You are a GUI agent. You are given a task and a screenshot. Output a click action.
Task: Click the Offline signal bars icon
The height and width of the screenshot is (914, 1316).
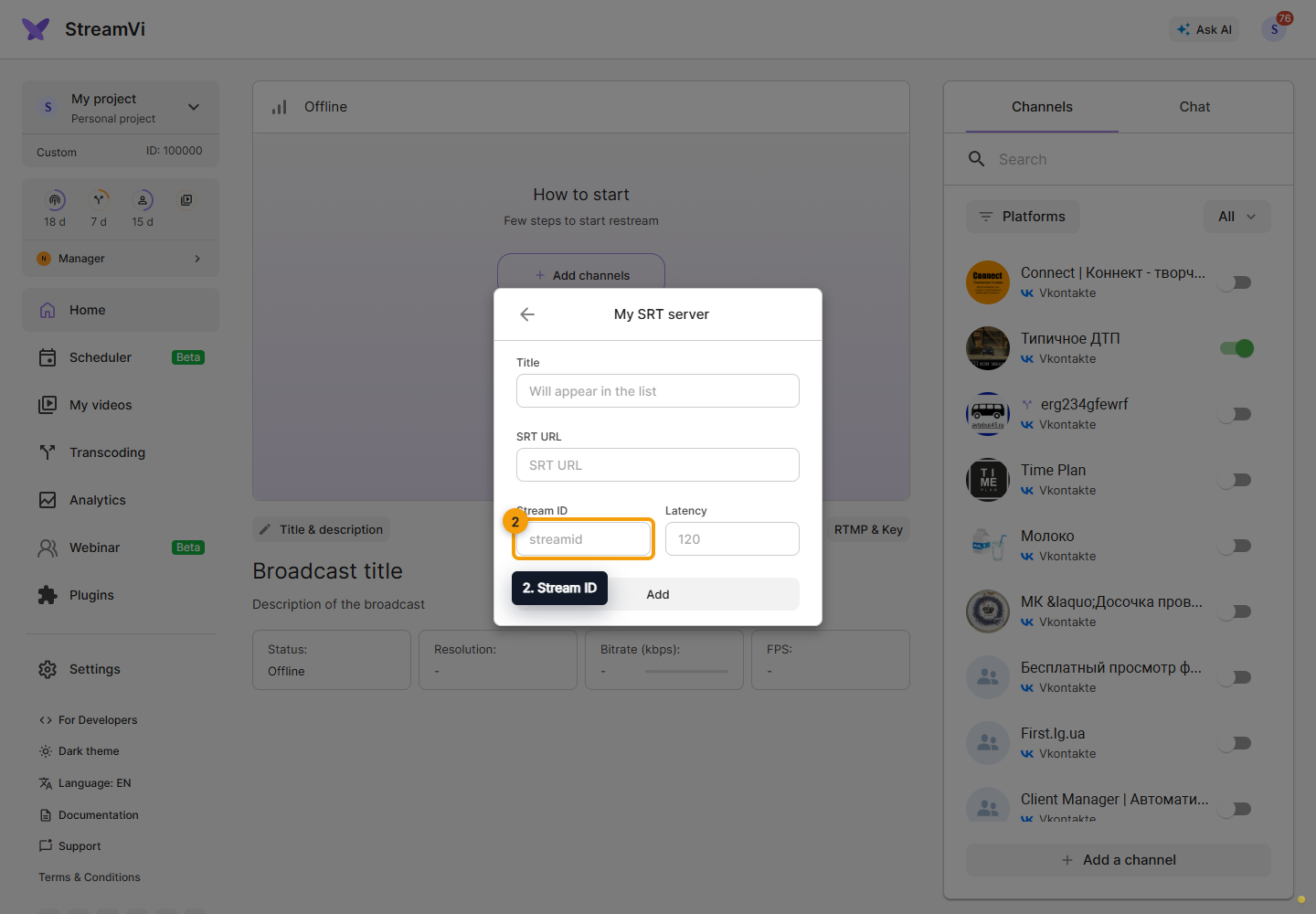(280, 107)
